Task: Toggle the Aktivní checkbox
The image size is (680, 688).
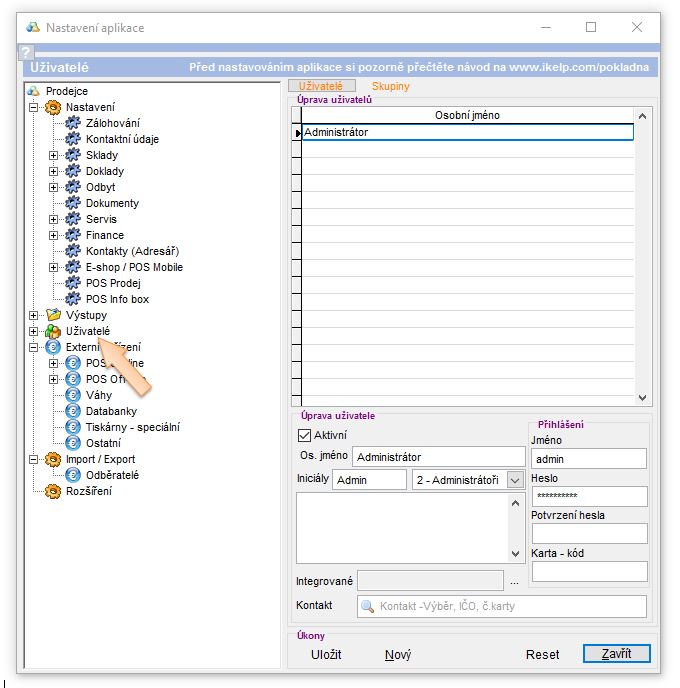Action: (305, 435)
